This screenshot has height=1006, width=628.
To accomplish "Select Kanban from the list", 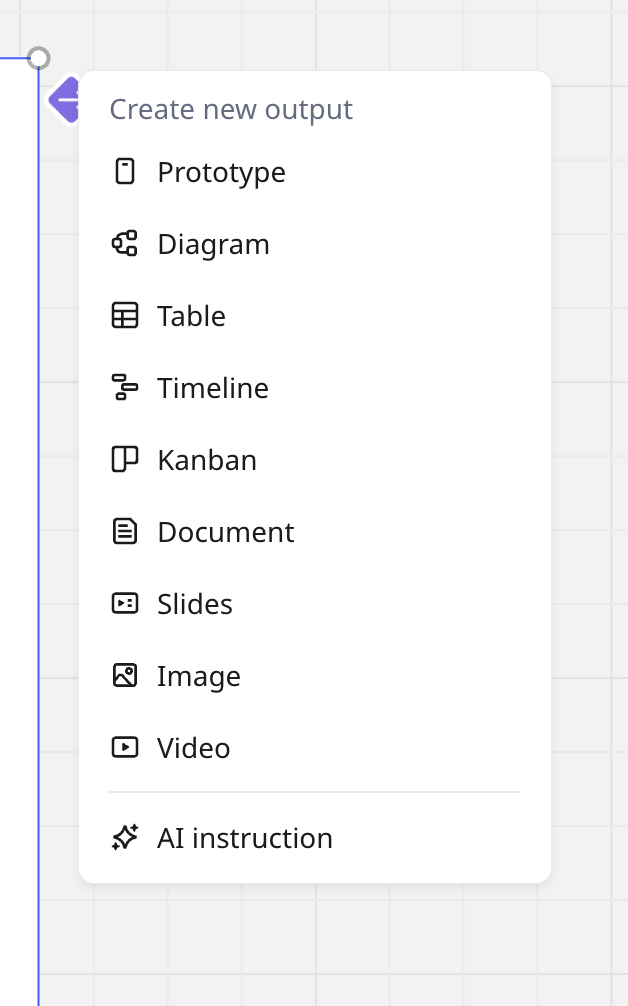I will click(207, 460).
